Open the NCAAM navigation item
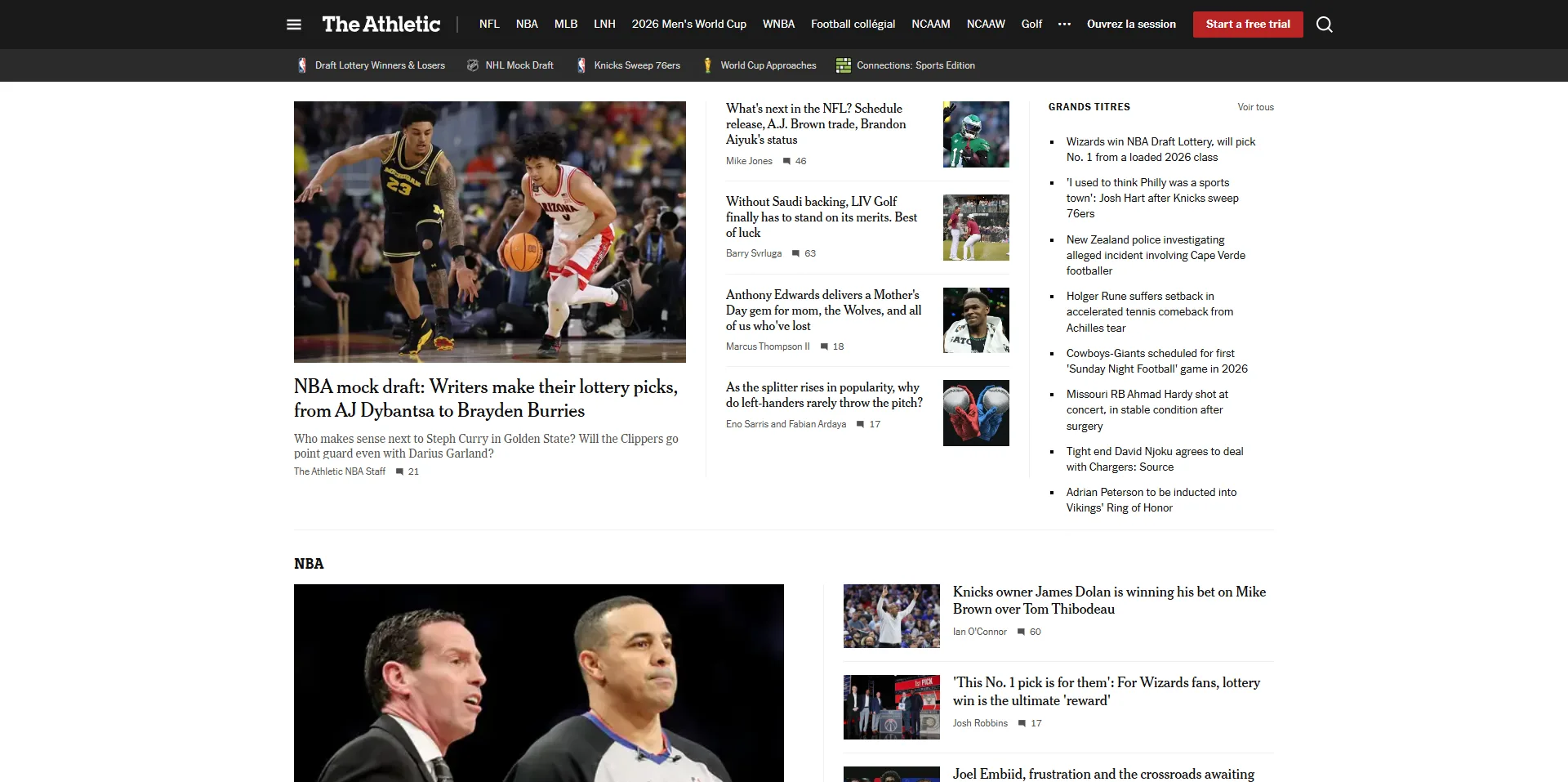This screenshot has width=1568, height=782. point(931,25)
